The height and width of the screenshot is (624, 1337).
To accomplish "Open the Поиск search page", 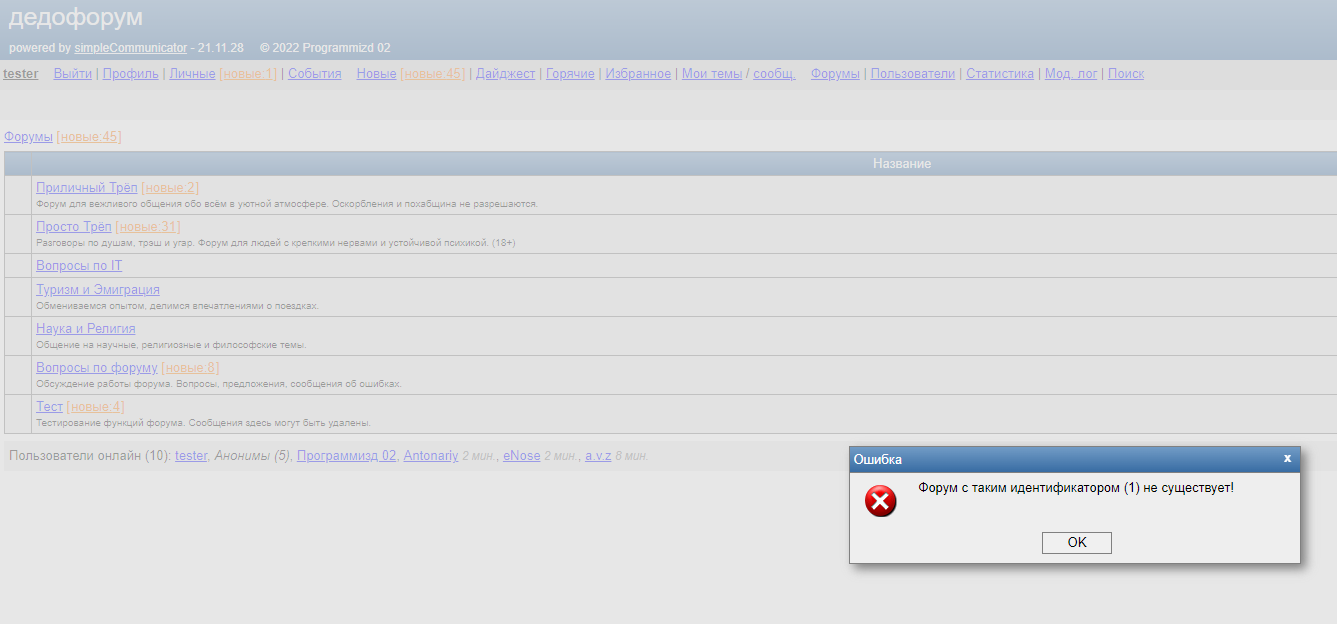I will pos(1125,73).
